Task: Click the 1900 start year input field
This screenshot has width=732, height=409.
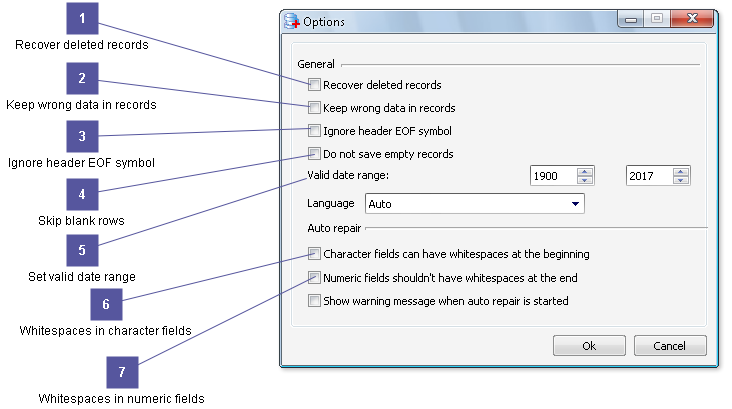Action: pos(552,176)
